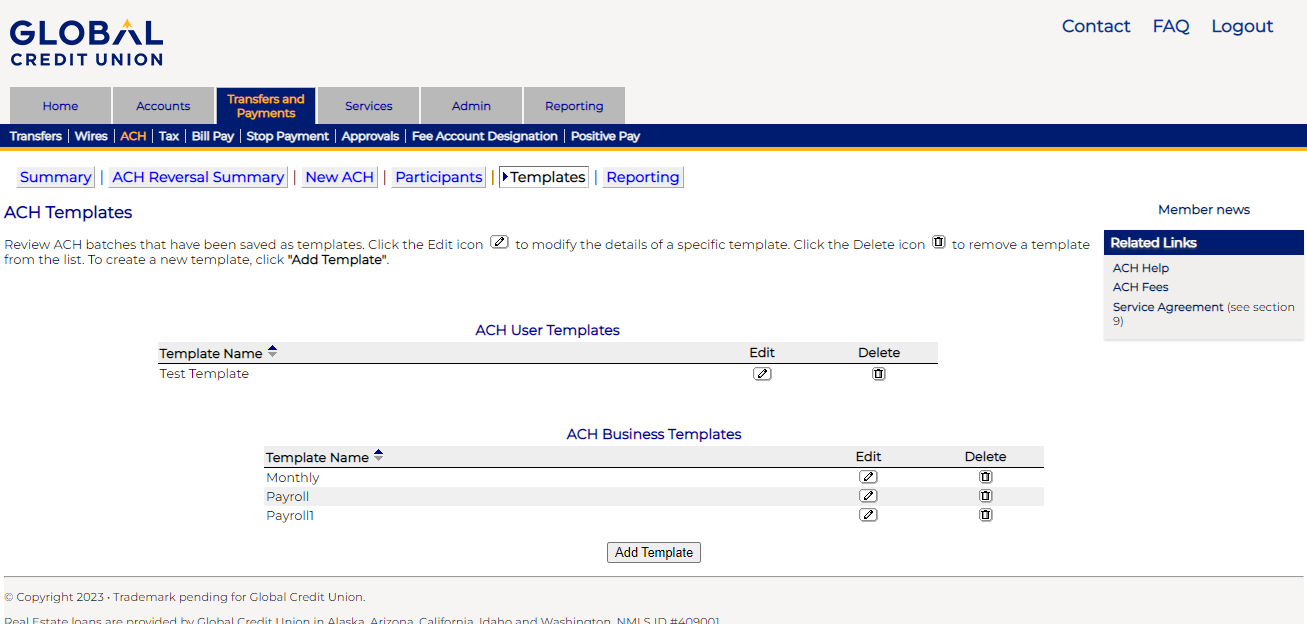Image resolution: width=1307 pixels, height=624 pixels.
Task: Click the Test Template name
Action: point(204,374)
